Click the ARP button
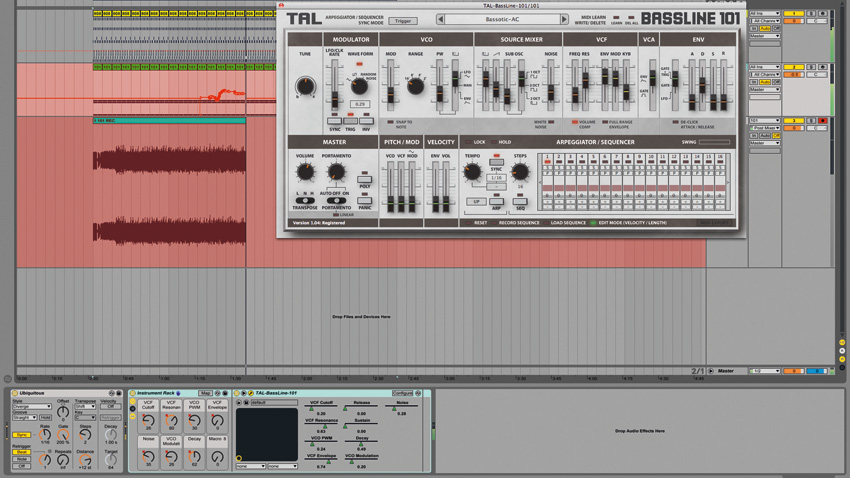Viewport: 850px width, 478px height. pos(496,201)
